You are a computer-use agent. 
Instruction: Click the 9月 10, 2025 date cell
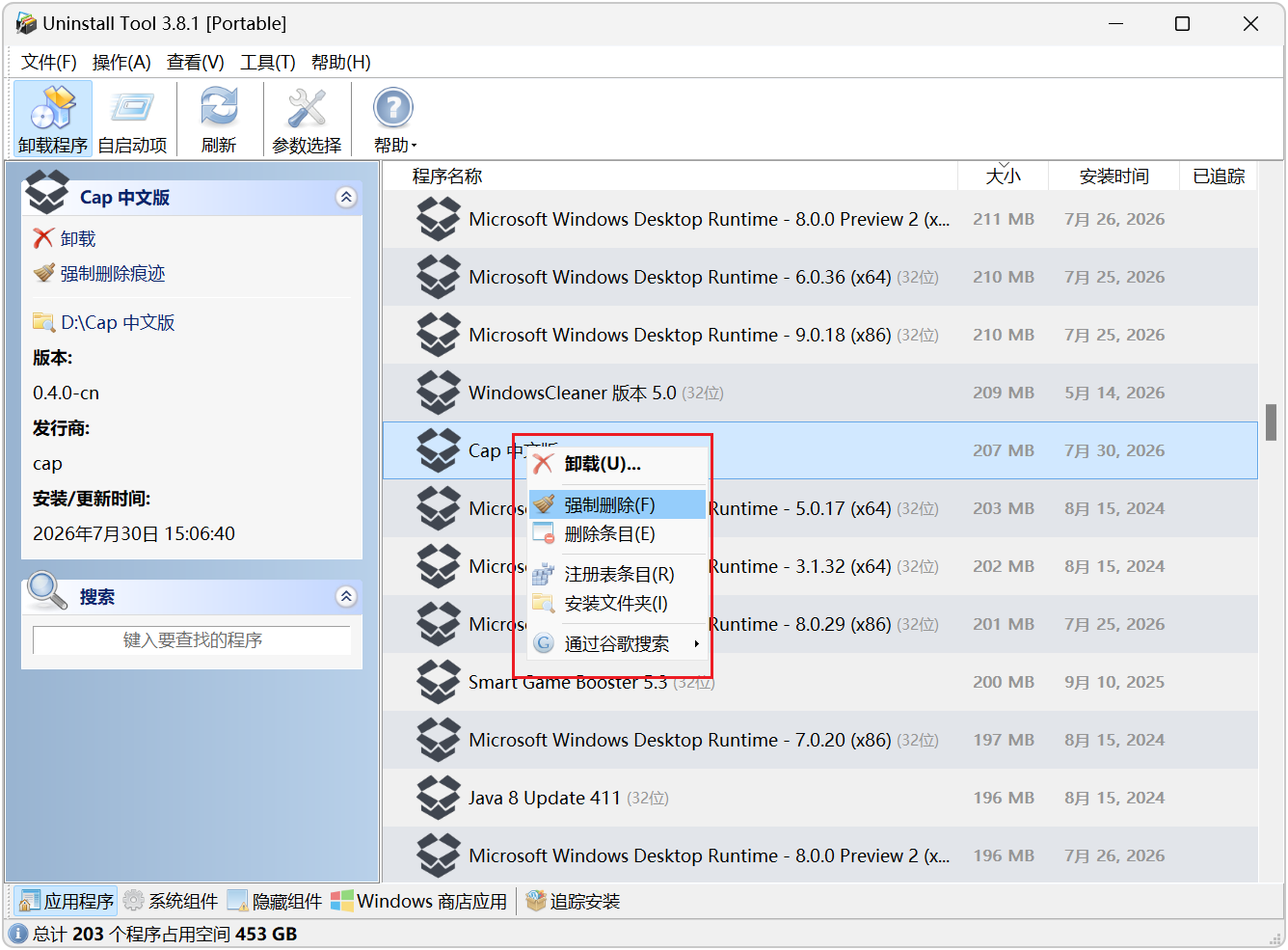1114,682
